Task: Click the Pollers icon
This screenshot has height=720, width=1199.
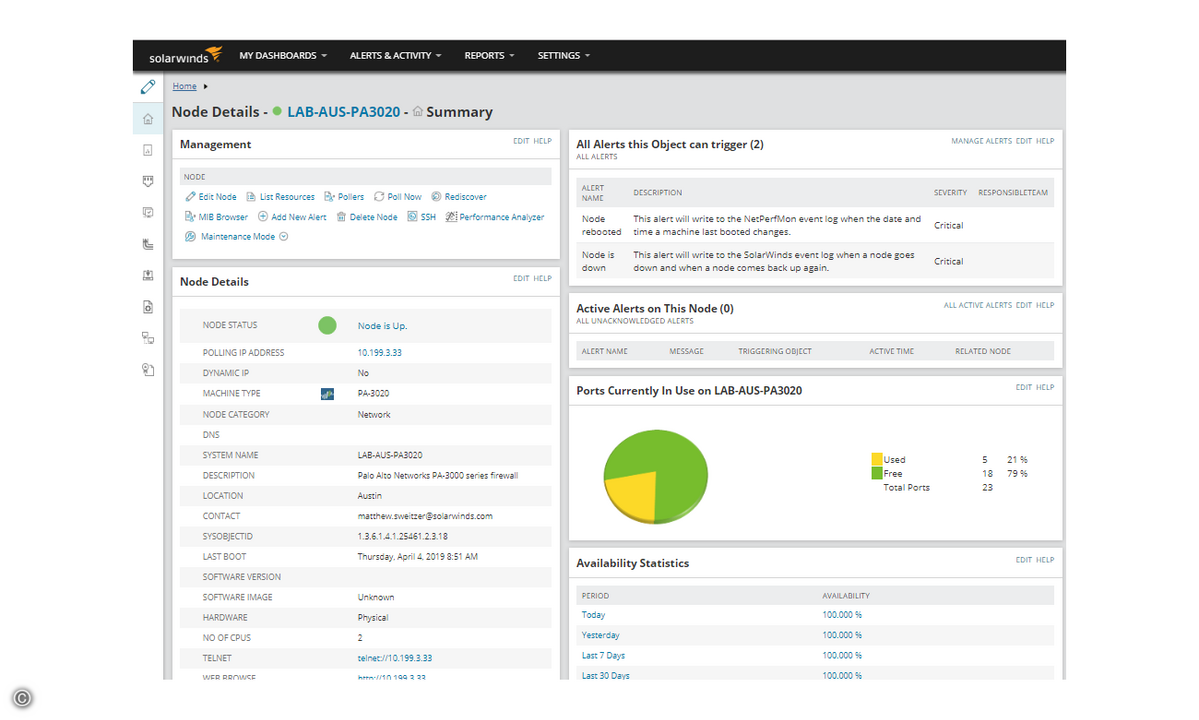Action: coord(330,196)
